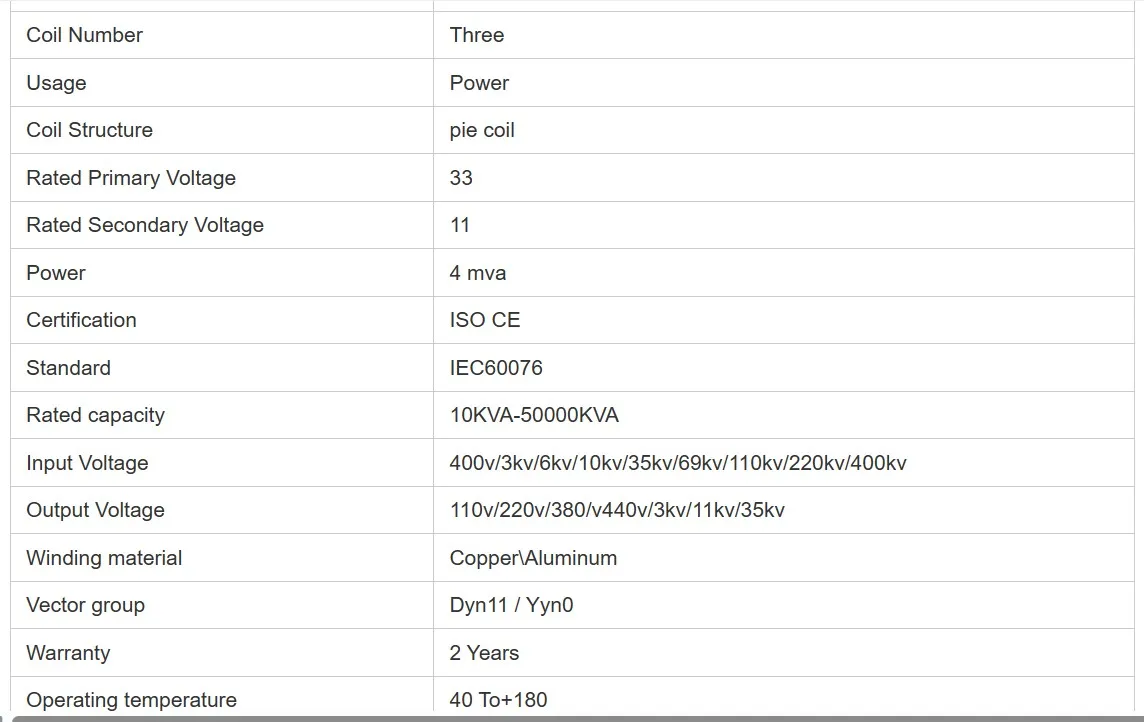Click the "IEC60076" standard value
This screenshot has height=722, width=1144.
pyautogui.click(x=496, y=368)
